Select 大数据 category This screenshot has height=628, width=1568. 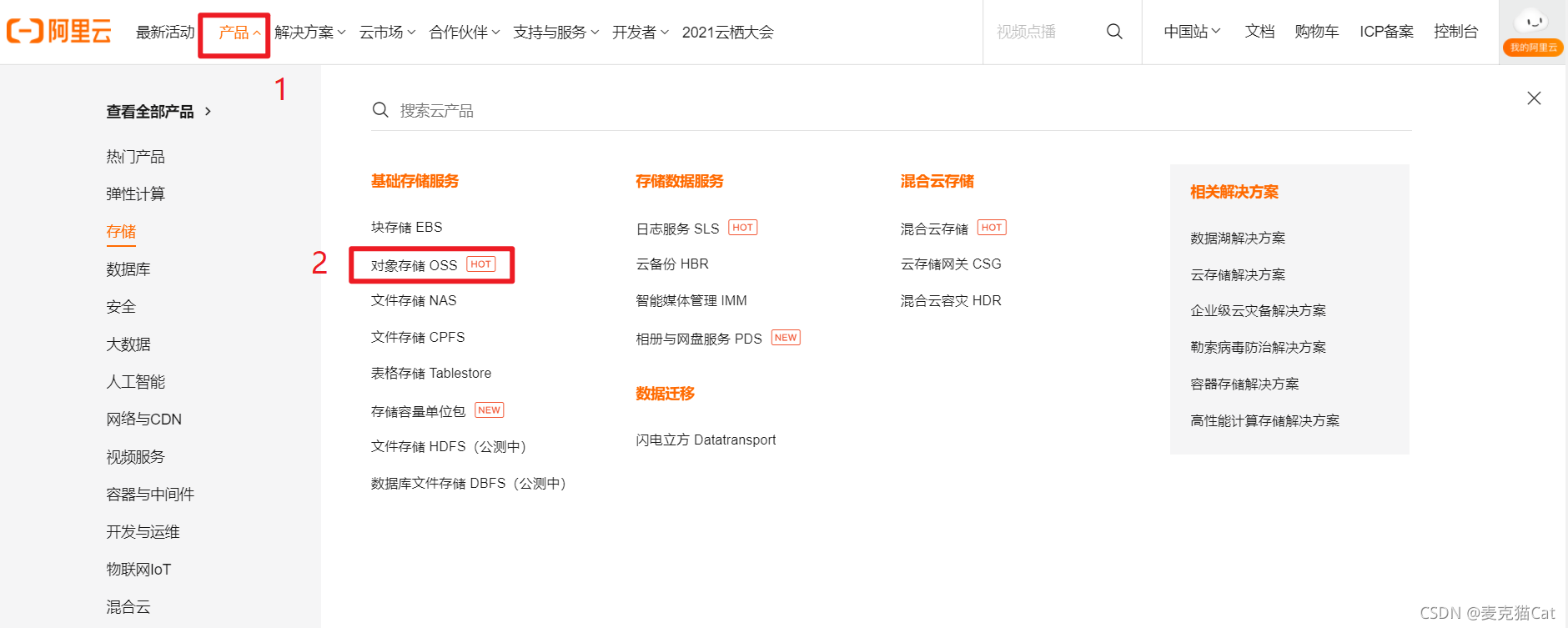tap(128, 344)
